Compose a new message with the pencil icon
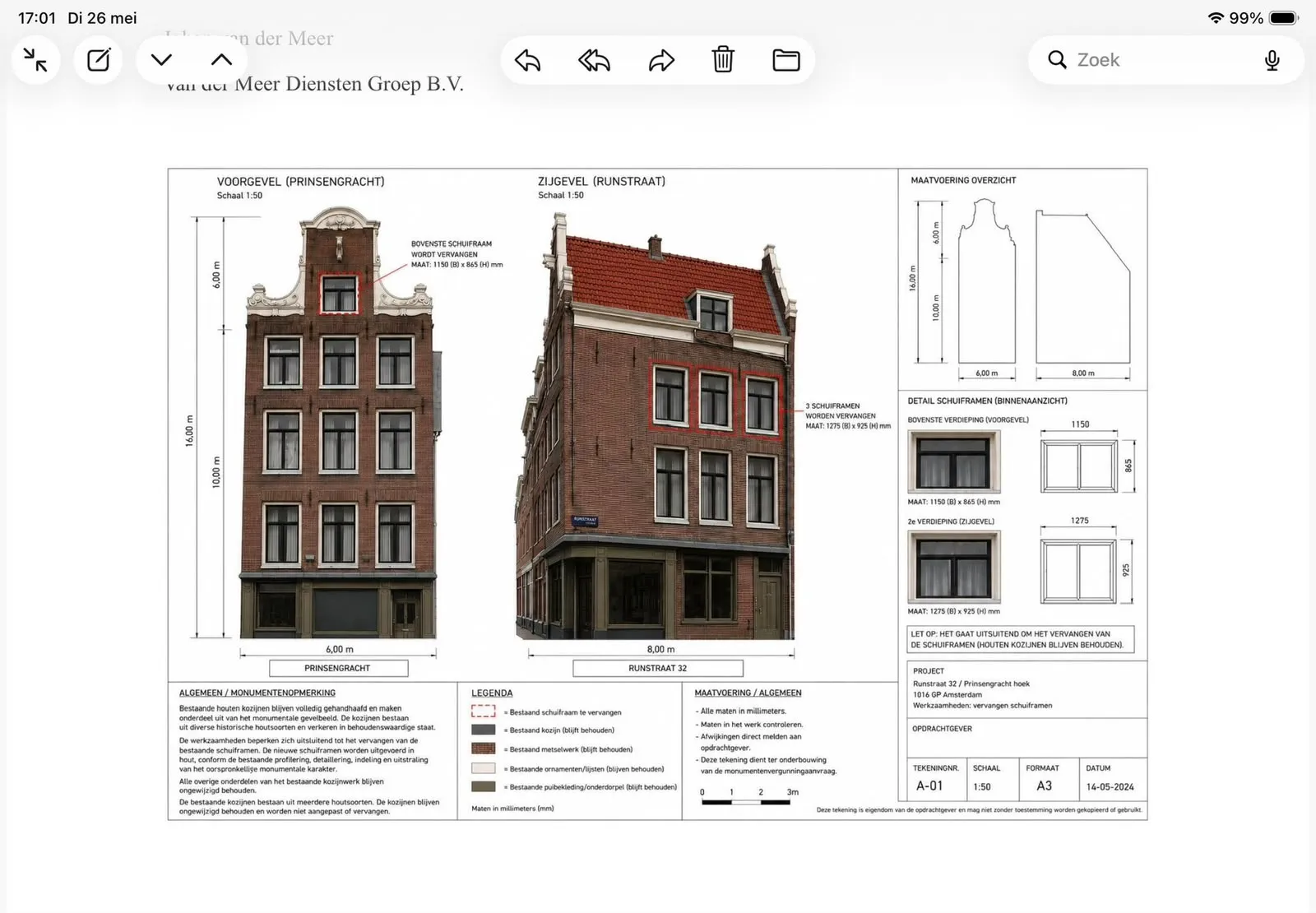1316x913 pixels. pyautogui.click(x=98, y=60)
